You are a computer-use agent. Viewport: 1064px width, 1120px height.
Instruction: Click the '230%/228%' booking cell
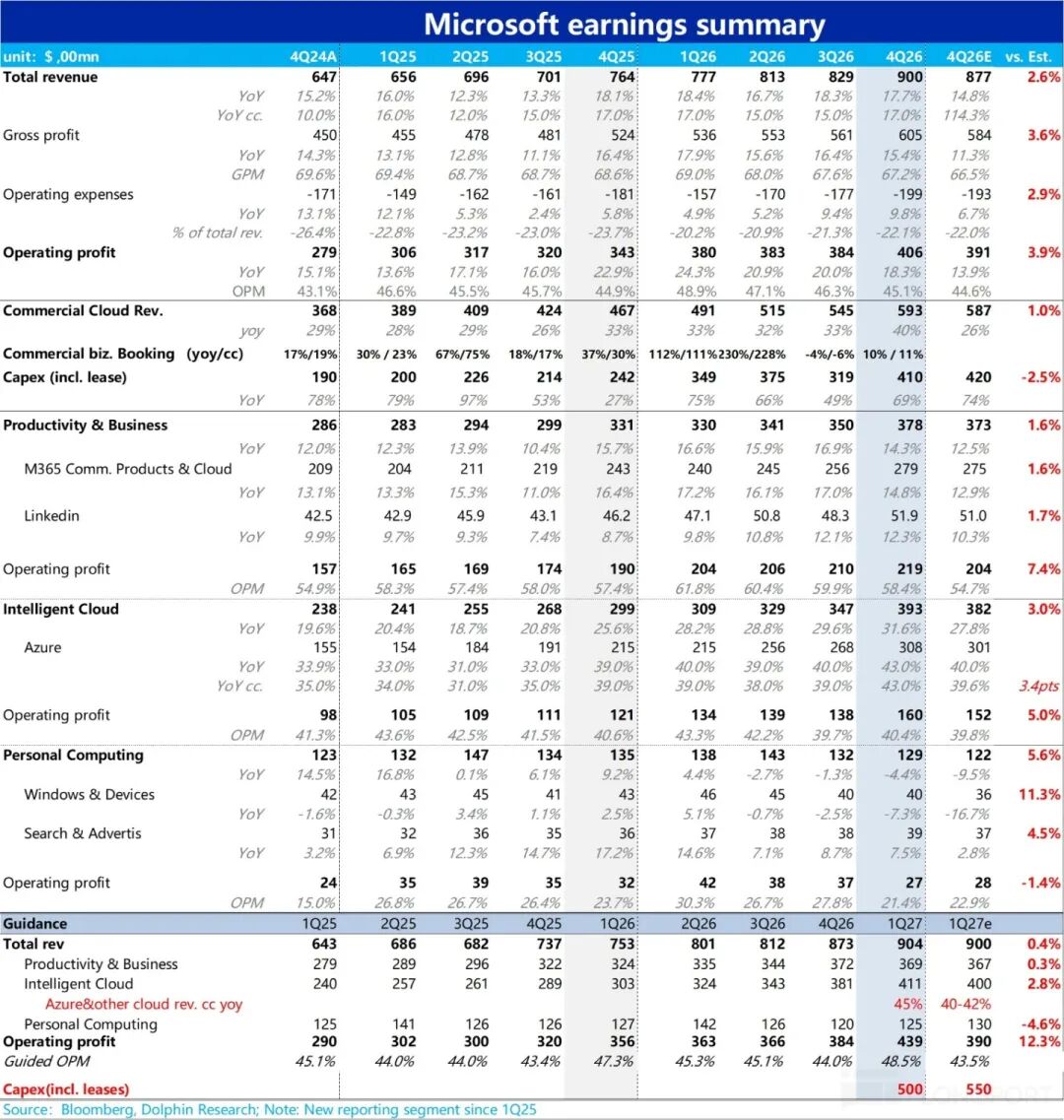[x=752, y=355]
